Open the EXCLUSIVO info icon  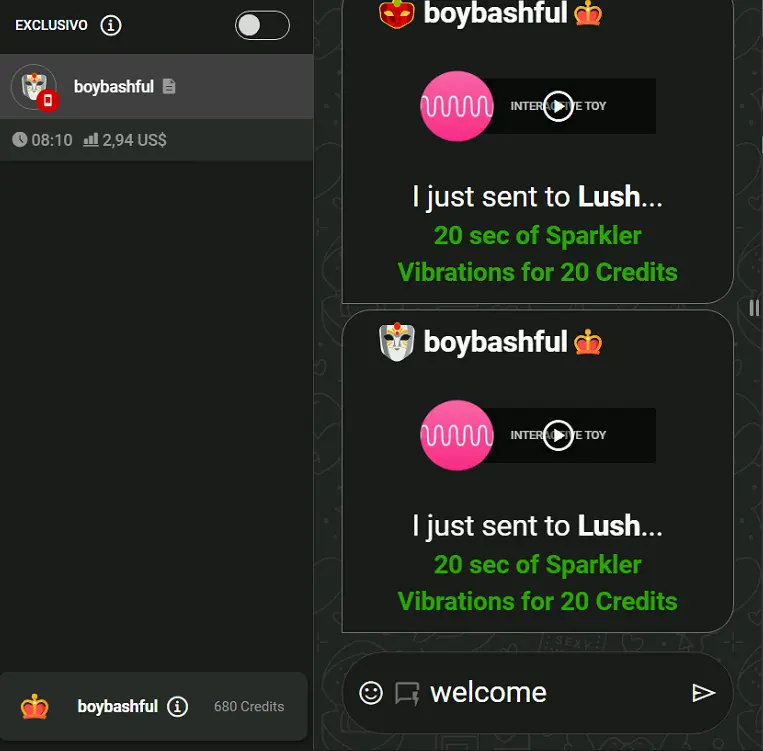111,25
